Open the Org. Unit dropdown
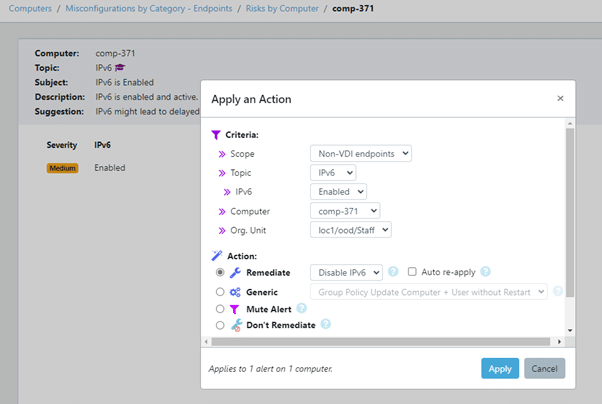Image resolution: width=602 pixels, height=404 pixels. pyautogui.click(x=350, y=230)
